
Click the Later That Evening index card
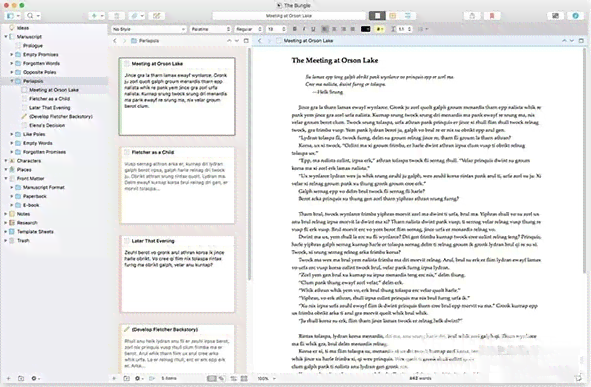177,274
